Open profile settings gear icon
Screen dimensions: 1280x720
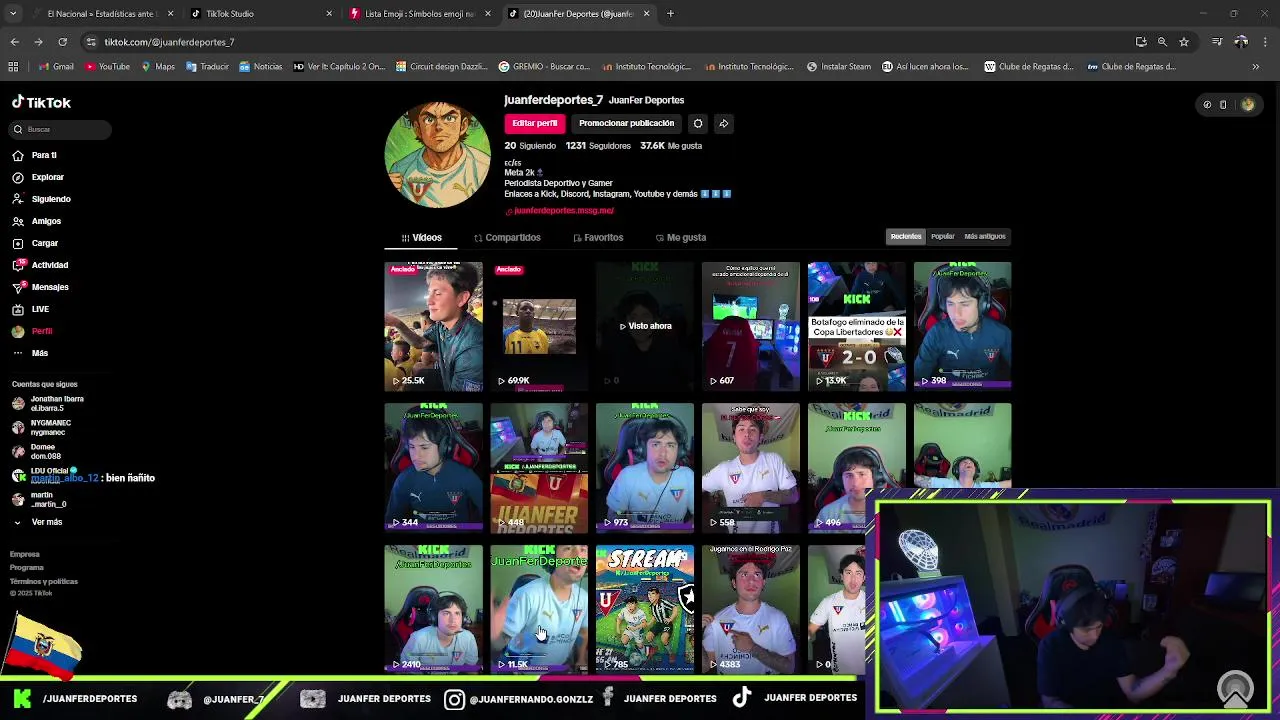click(x=697, y=123)
